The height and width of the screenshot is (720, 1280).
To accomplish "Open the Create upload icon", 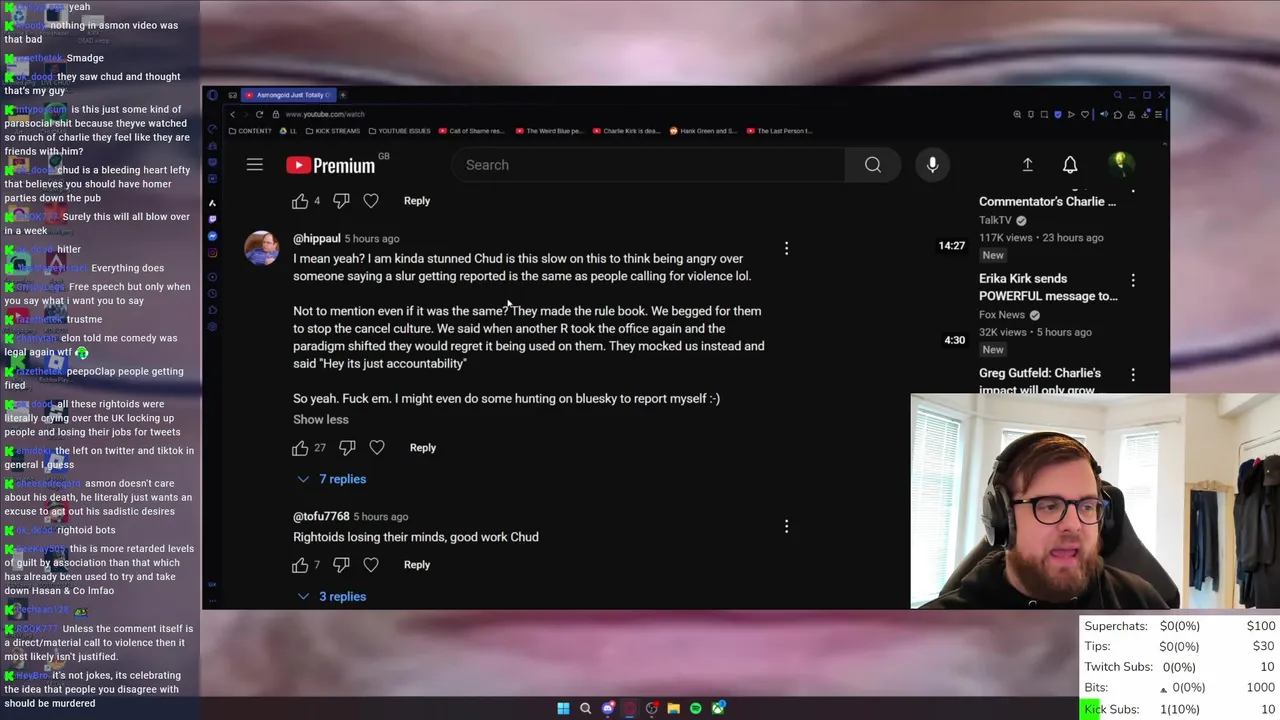I will [1027, 165].
